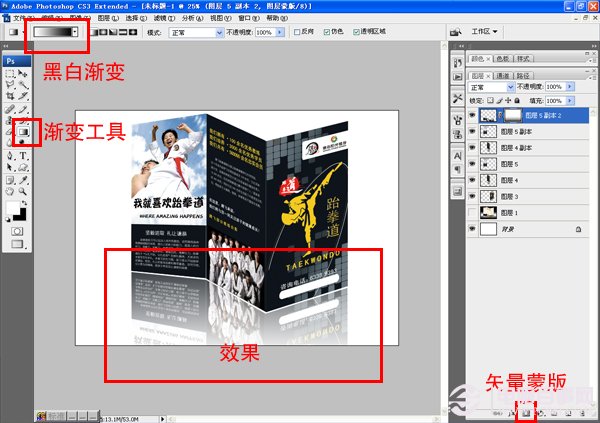The image size is (600, 423).
Task: Add layer mask button in Layers panel
Action: (526, 413)
